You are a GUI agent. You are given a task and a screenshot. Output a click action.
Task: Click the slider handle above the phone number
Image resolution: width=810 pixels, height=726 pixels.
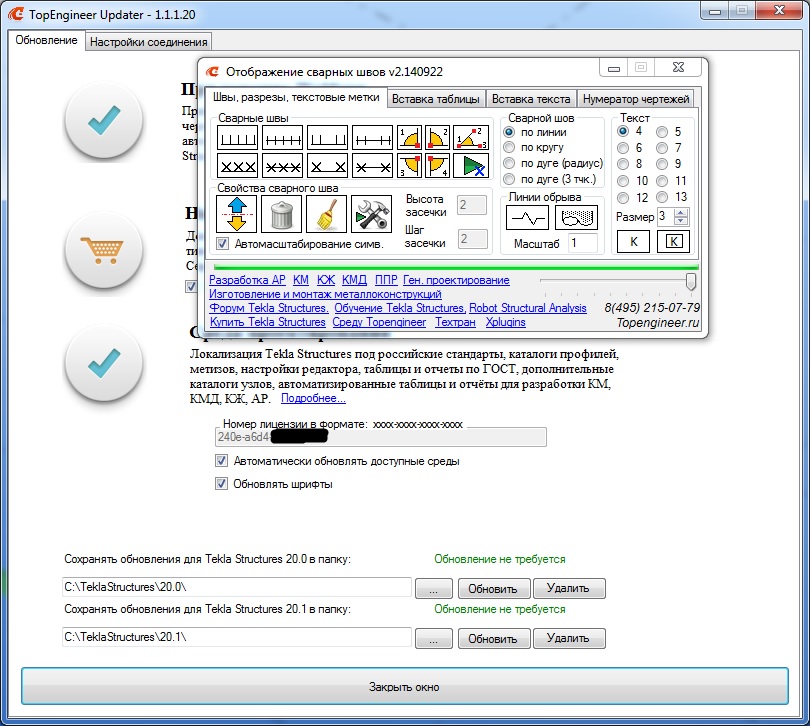pos(691,282)
